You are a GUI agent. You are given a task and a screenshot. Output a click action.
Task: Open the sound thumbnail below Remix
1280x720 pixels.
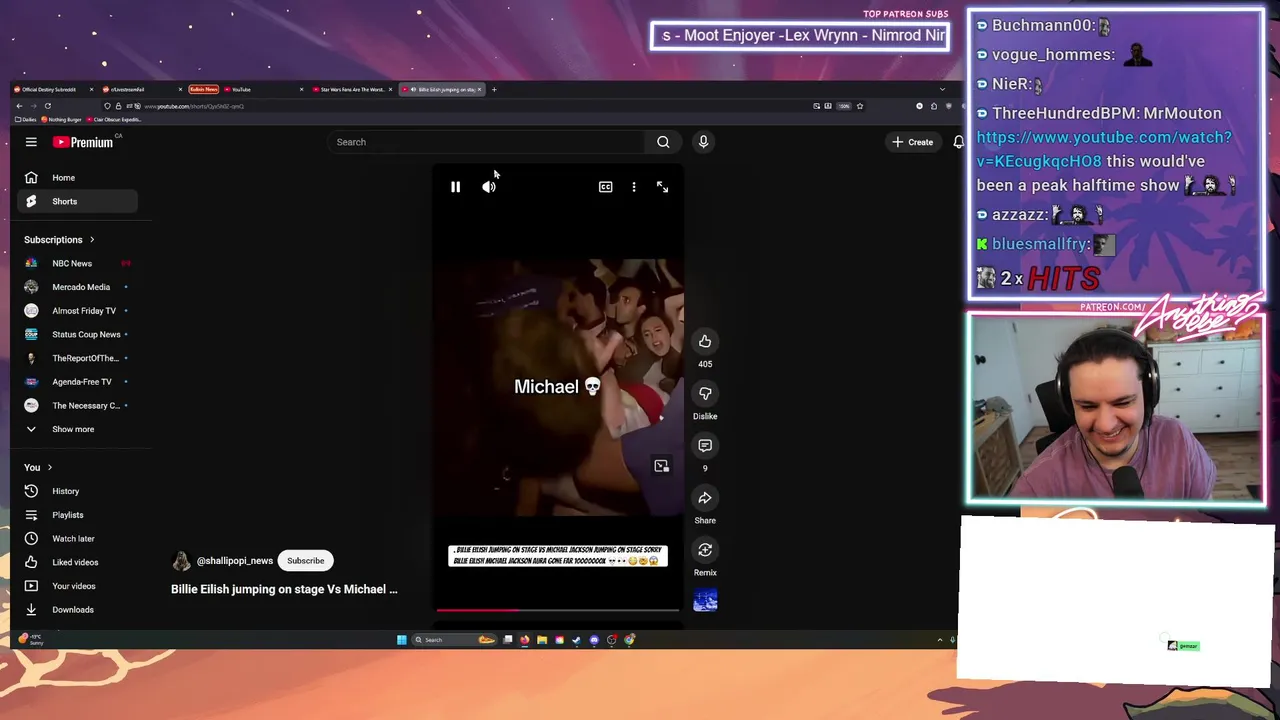[x=705, y=600]
